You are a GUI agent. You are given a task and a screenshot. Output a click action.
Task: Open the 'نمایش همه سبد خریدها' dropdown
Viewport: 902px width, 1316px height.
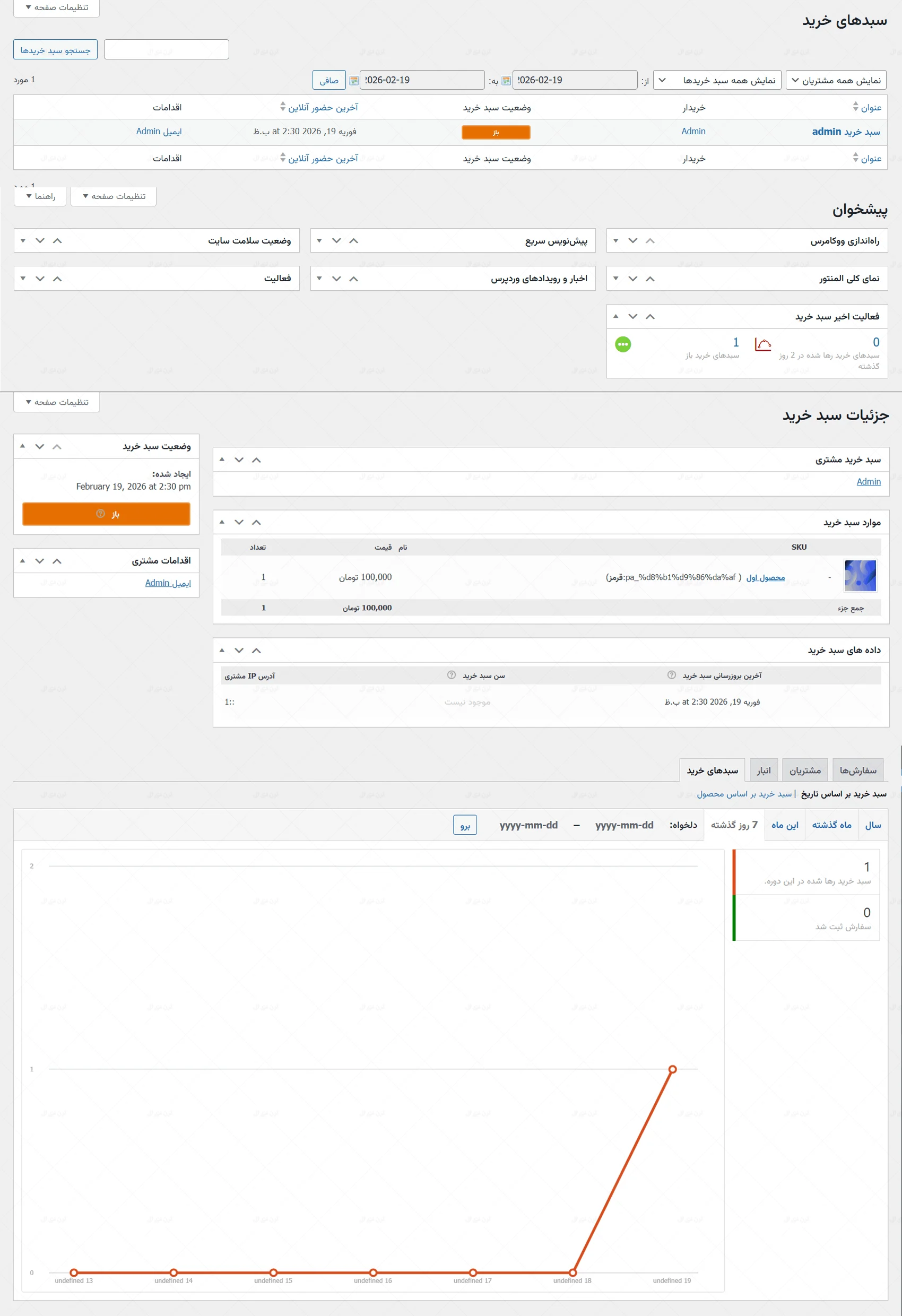point(717,81)
